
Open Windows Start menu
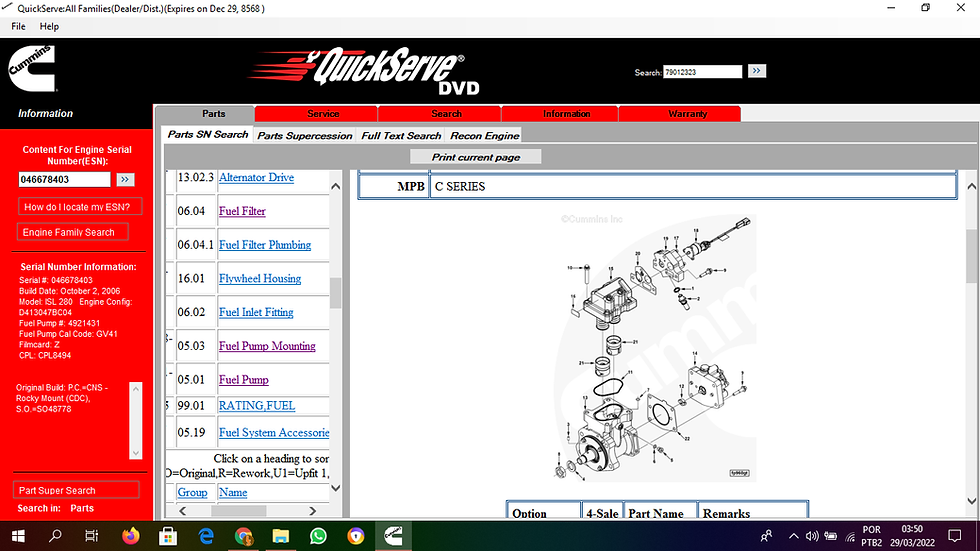tap(18, 536)
